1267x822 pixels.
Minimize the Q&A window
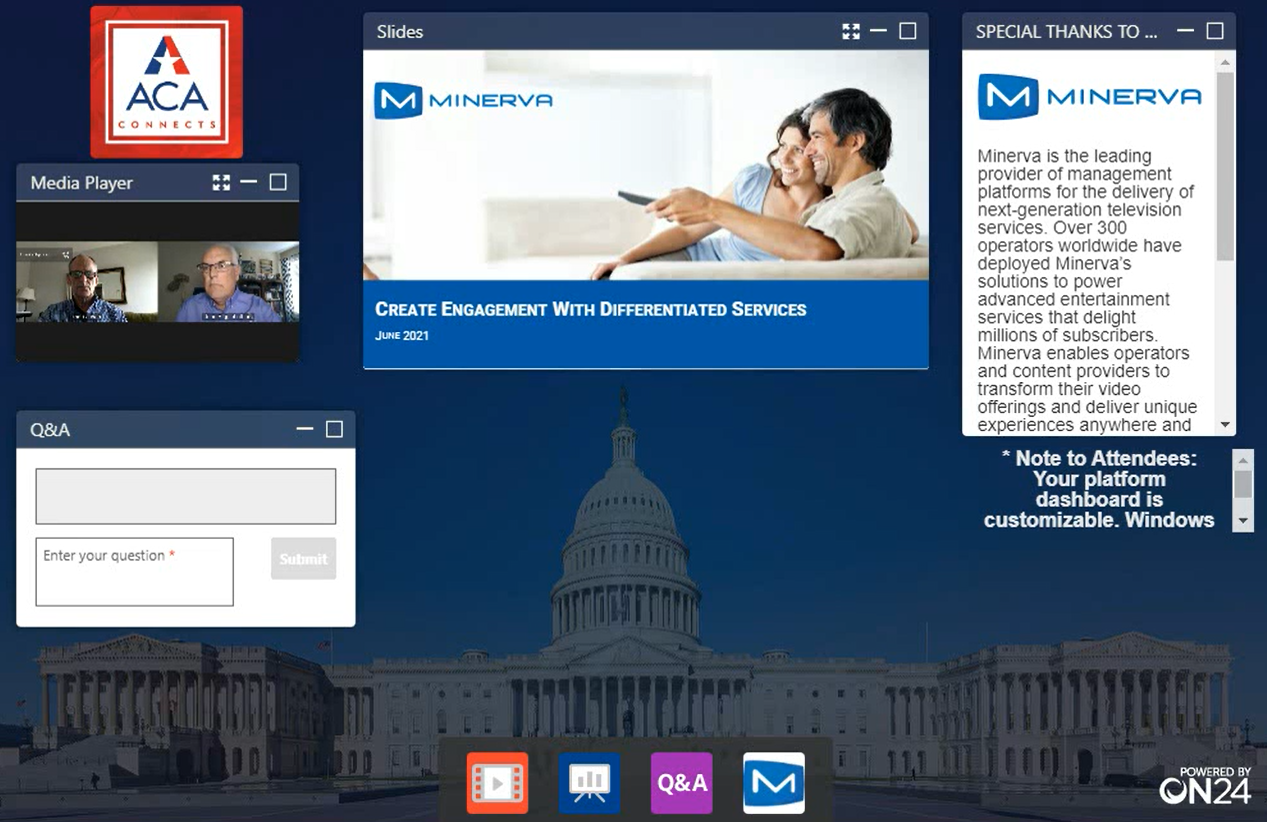pos(305,429)
